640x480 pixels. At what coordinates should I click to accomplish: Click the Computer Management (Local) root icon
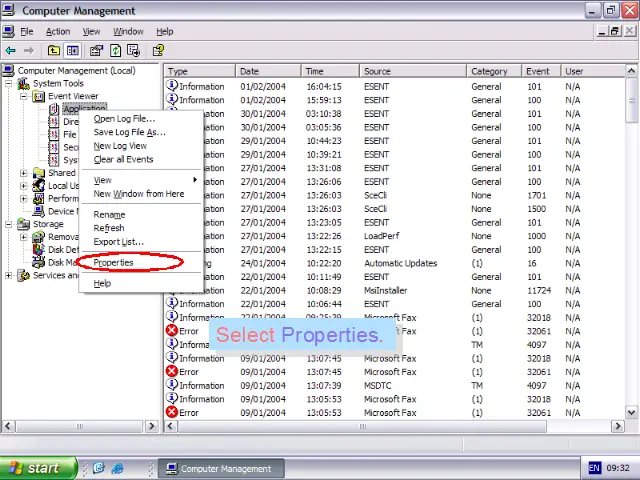coord(8,71)
